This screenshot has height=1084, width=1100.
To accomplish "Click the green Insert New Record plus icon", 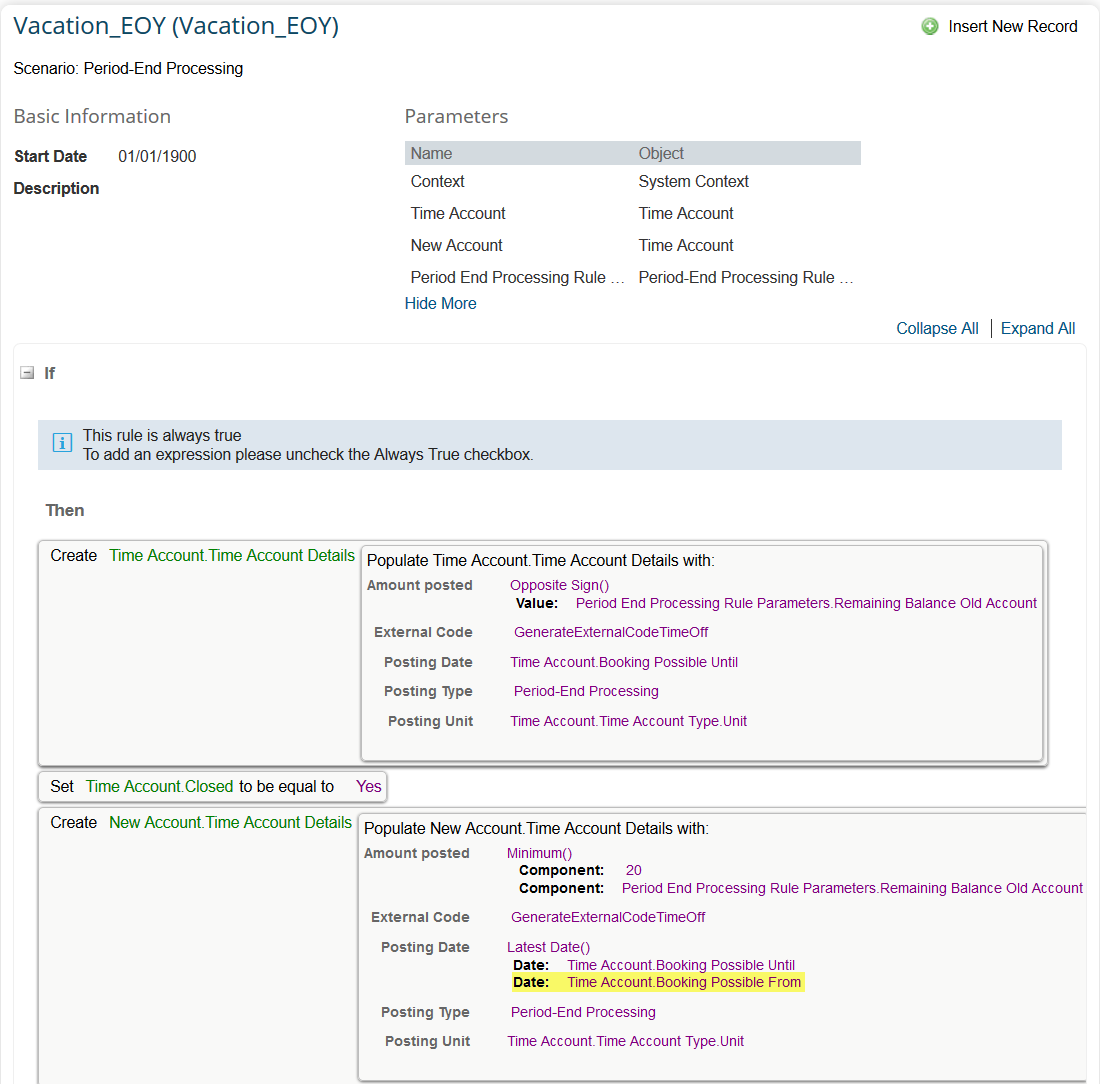I will pos(930,27).
